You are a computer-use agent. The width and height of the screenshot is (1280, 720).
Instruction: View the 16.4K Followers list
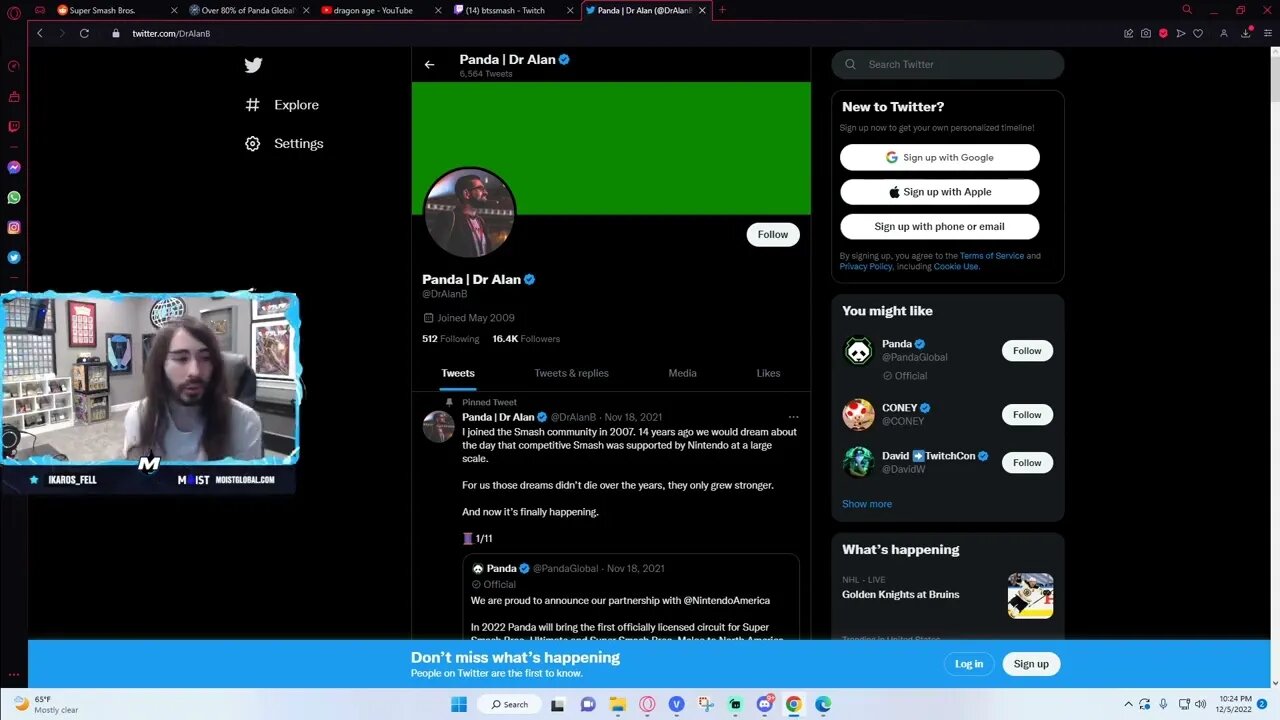pos(526,339)
